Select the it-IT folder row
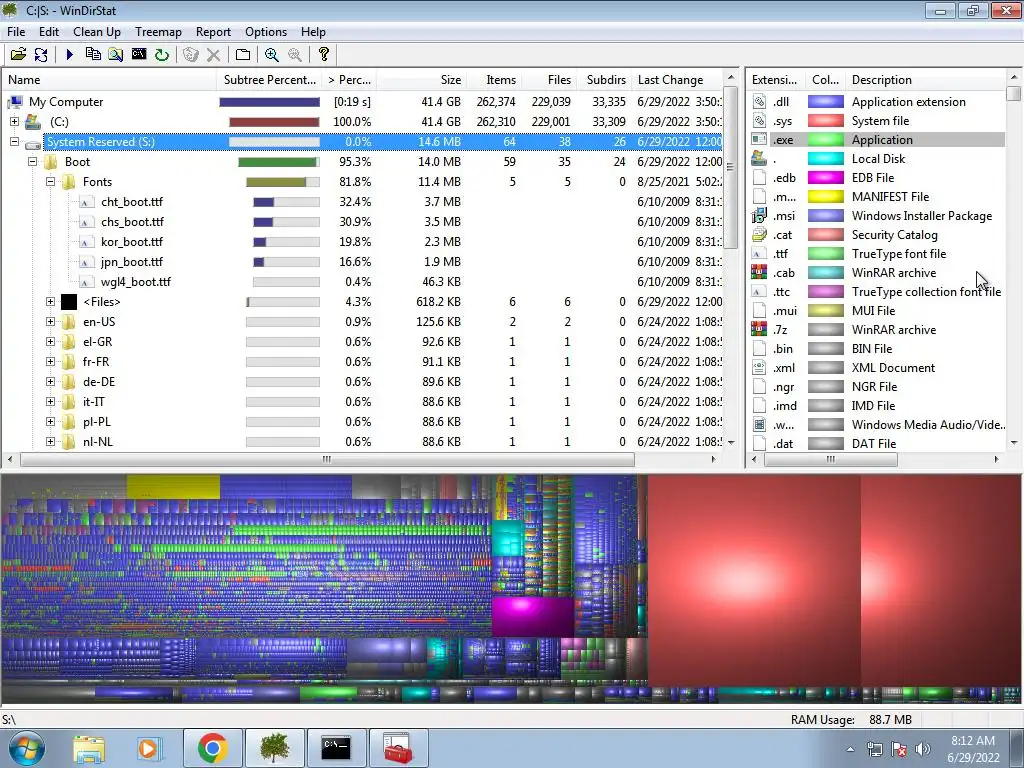 [362, 402]
